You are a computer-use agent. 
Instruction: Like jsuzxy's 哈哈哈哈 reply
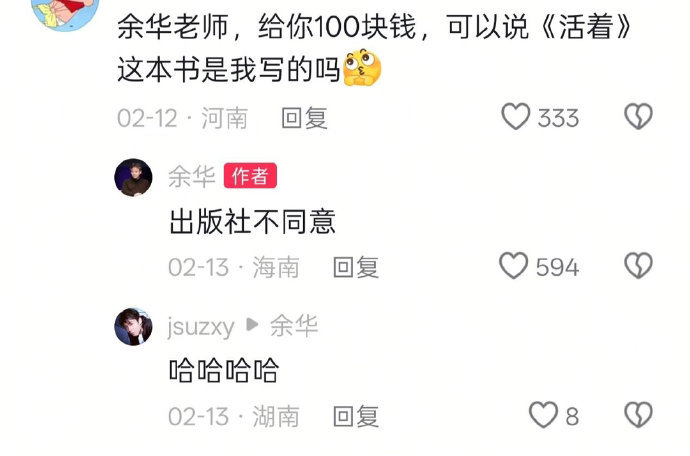coord(543,415)
